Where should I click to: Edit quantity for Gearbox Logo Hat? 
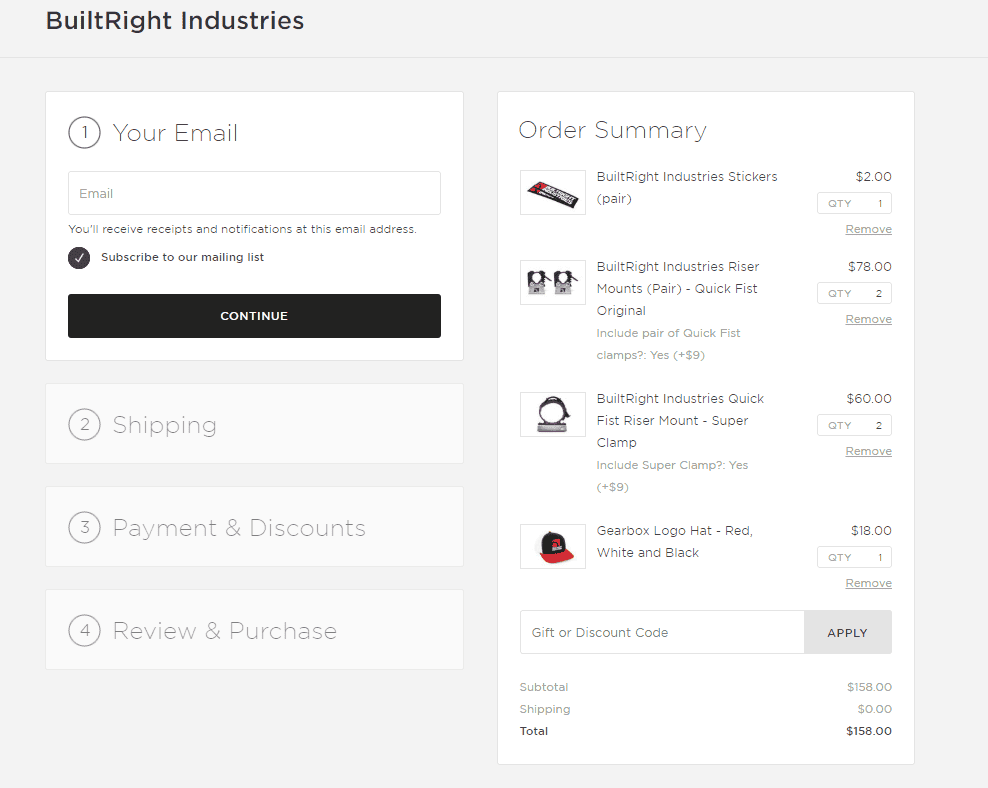854,557
